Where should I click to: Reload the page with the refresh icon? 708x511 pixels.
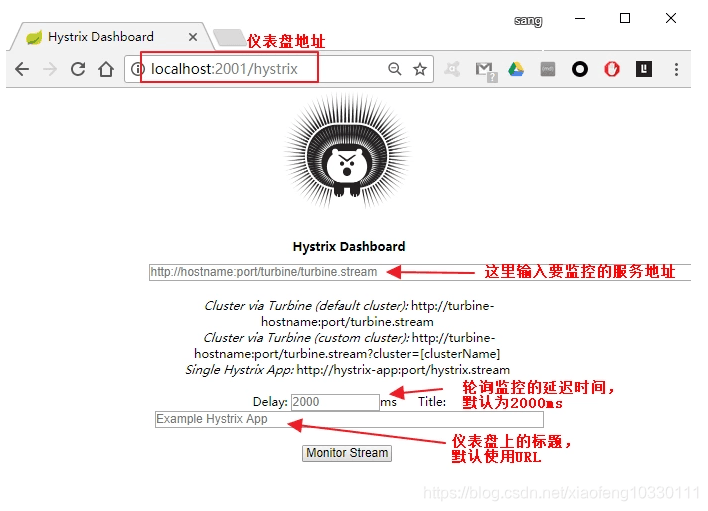[x=78, y=69]
